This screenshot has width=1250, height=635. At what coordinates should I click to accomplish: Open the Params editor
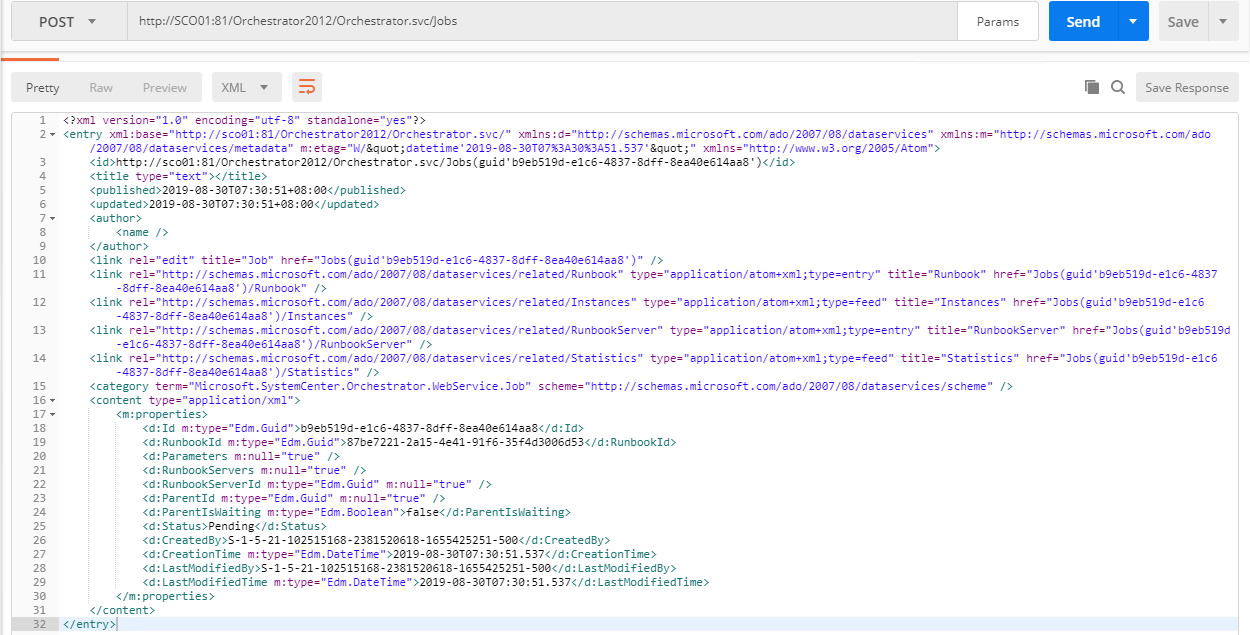(x=998, y=21)
